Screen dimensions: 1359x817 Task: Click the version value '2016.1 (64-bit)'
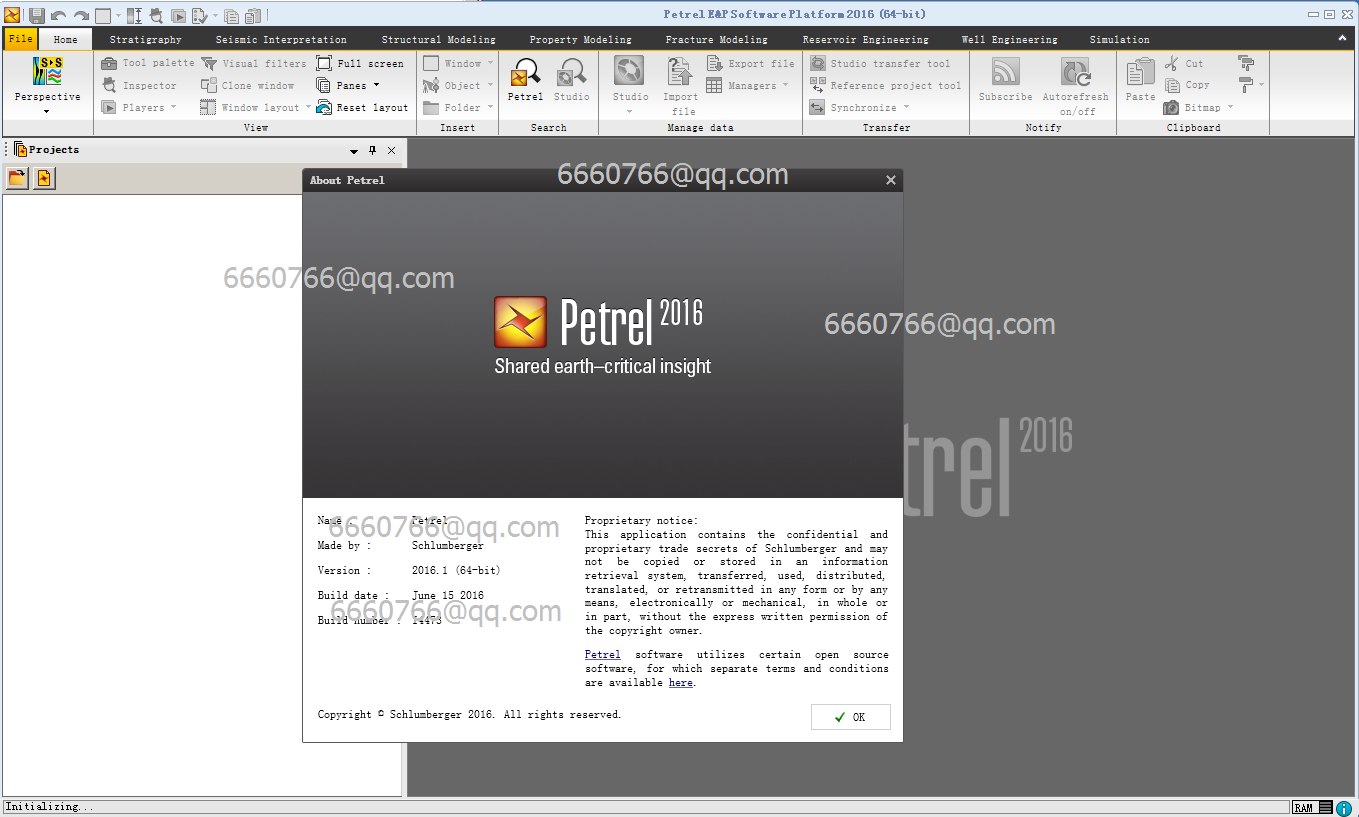pos(456,570)
